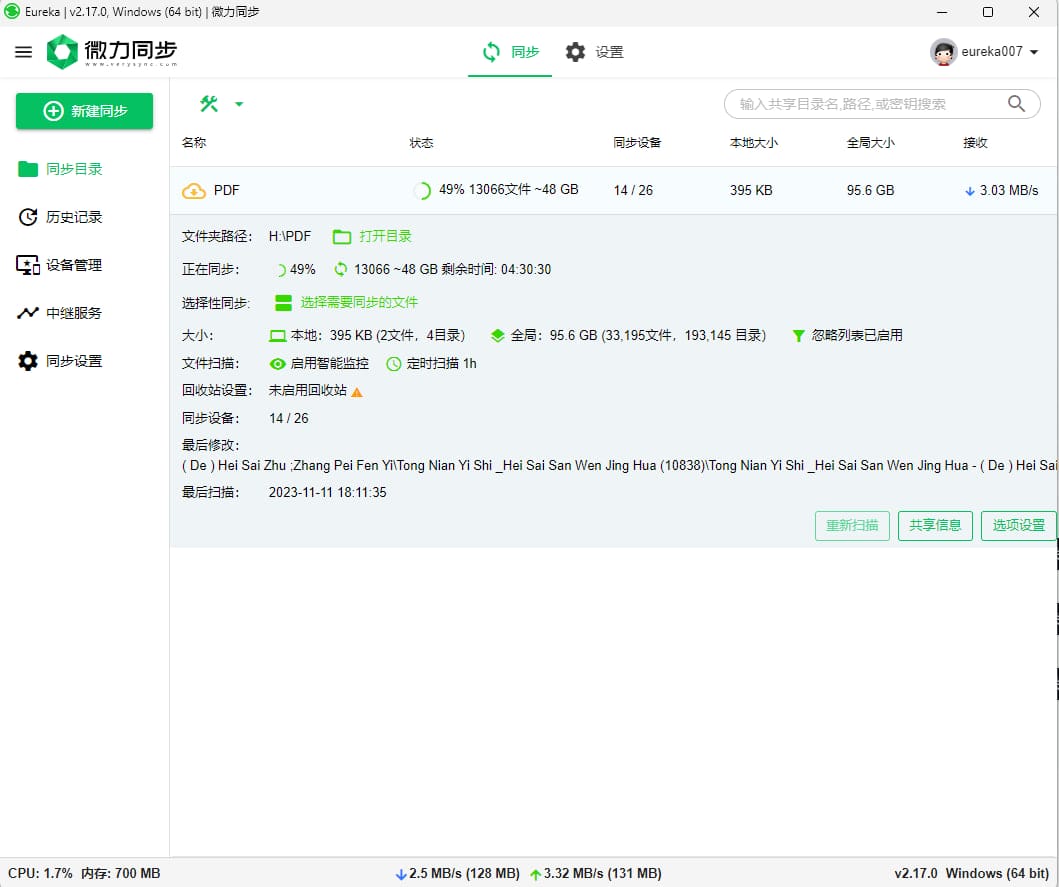Click the green sync arrows icon in 正在同步
Image resolution: width=1059 pixels, height=887 pixels.
341,269
